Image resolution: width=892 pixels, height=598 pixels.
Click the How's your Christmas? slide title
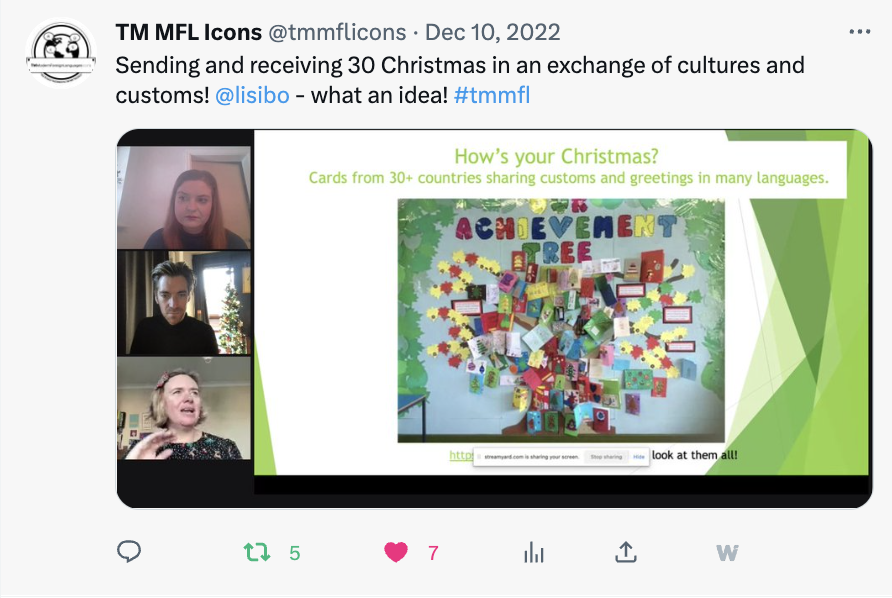click(x=556, y=156)
